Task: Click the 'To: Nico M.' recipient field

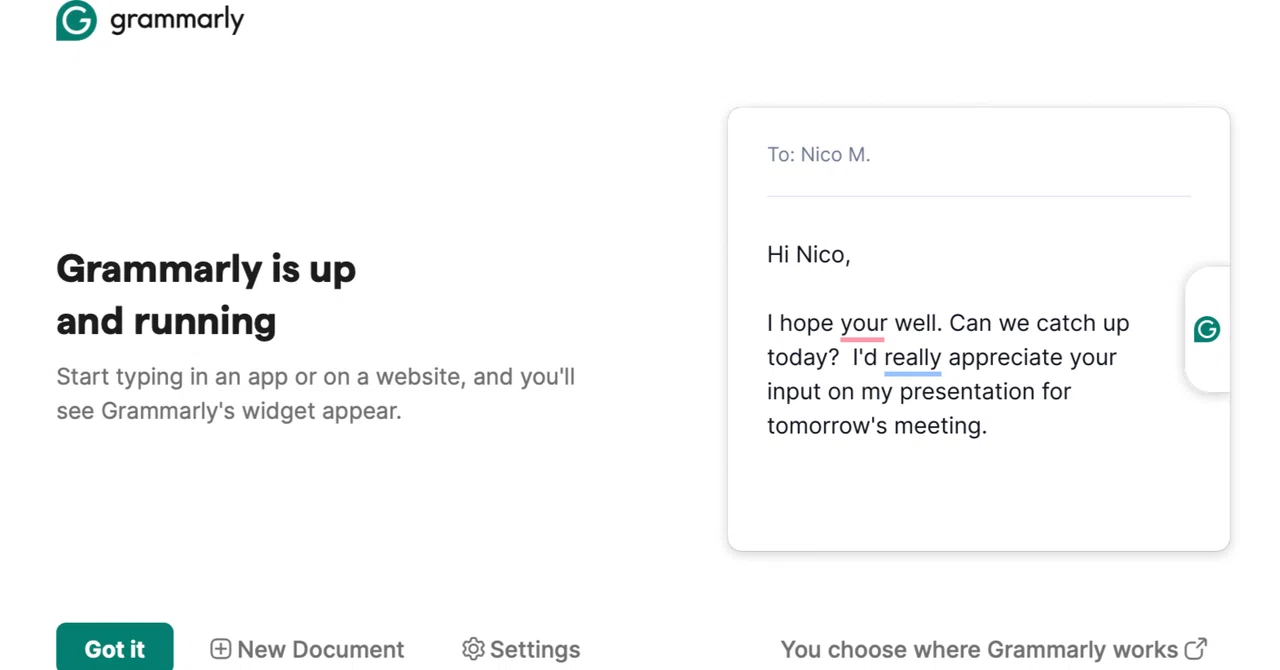Action: (x=819, y=155)
